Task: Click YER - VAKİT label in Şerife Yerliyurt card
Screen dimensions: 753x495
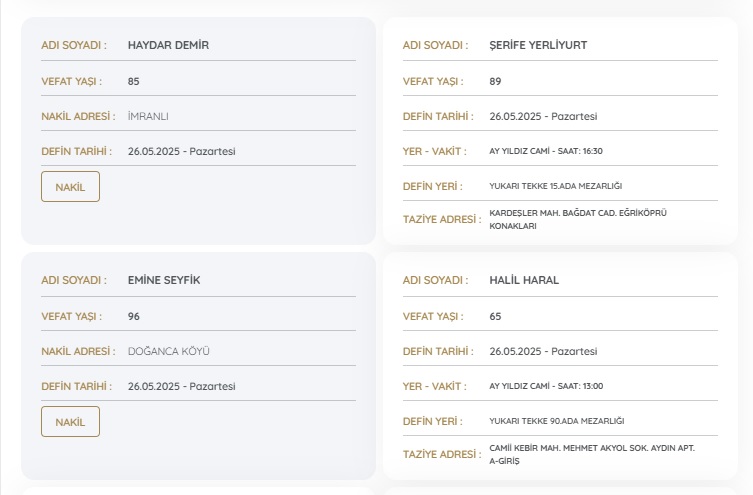Action: click(x=435, y=151)
